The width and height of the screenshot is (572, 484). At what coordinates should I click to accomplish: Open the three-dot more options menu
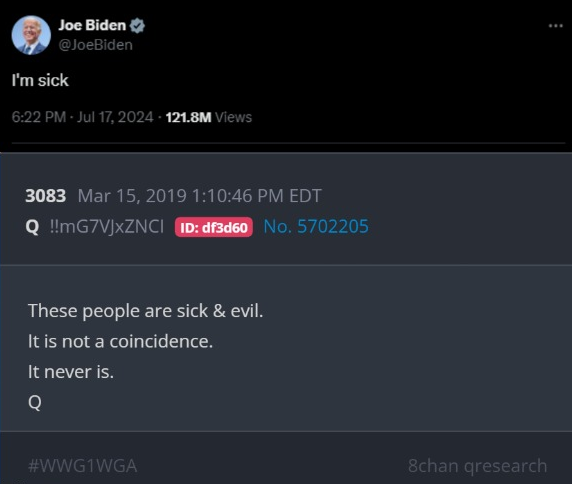pyautogui.click(x=556, y=26)
